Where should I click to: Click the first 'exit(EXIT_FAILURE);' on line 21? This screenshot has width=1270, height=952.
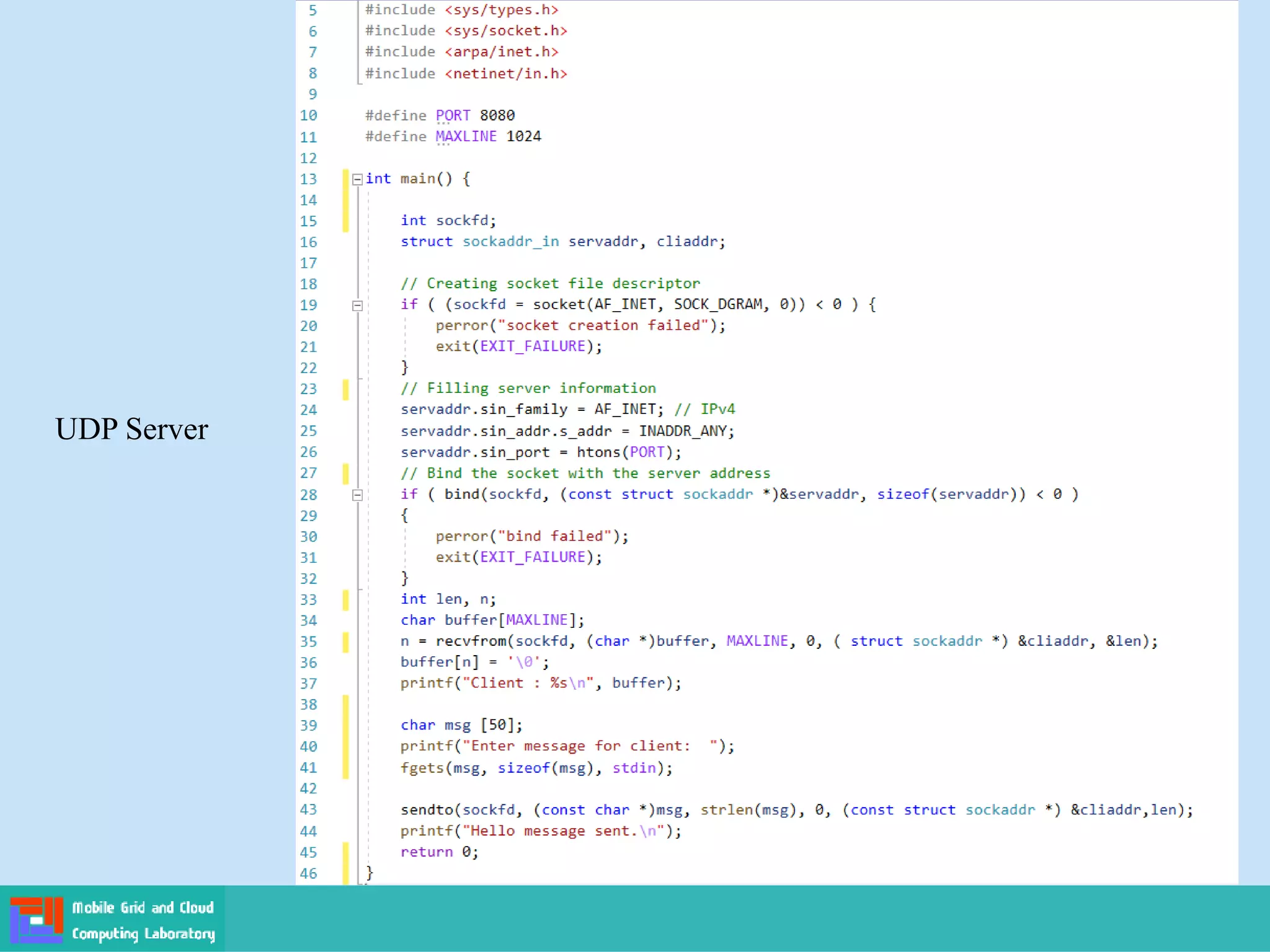(518, 346)
